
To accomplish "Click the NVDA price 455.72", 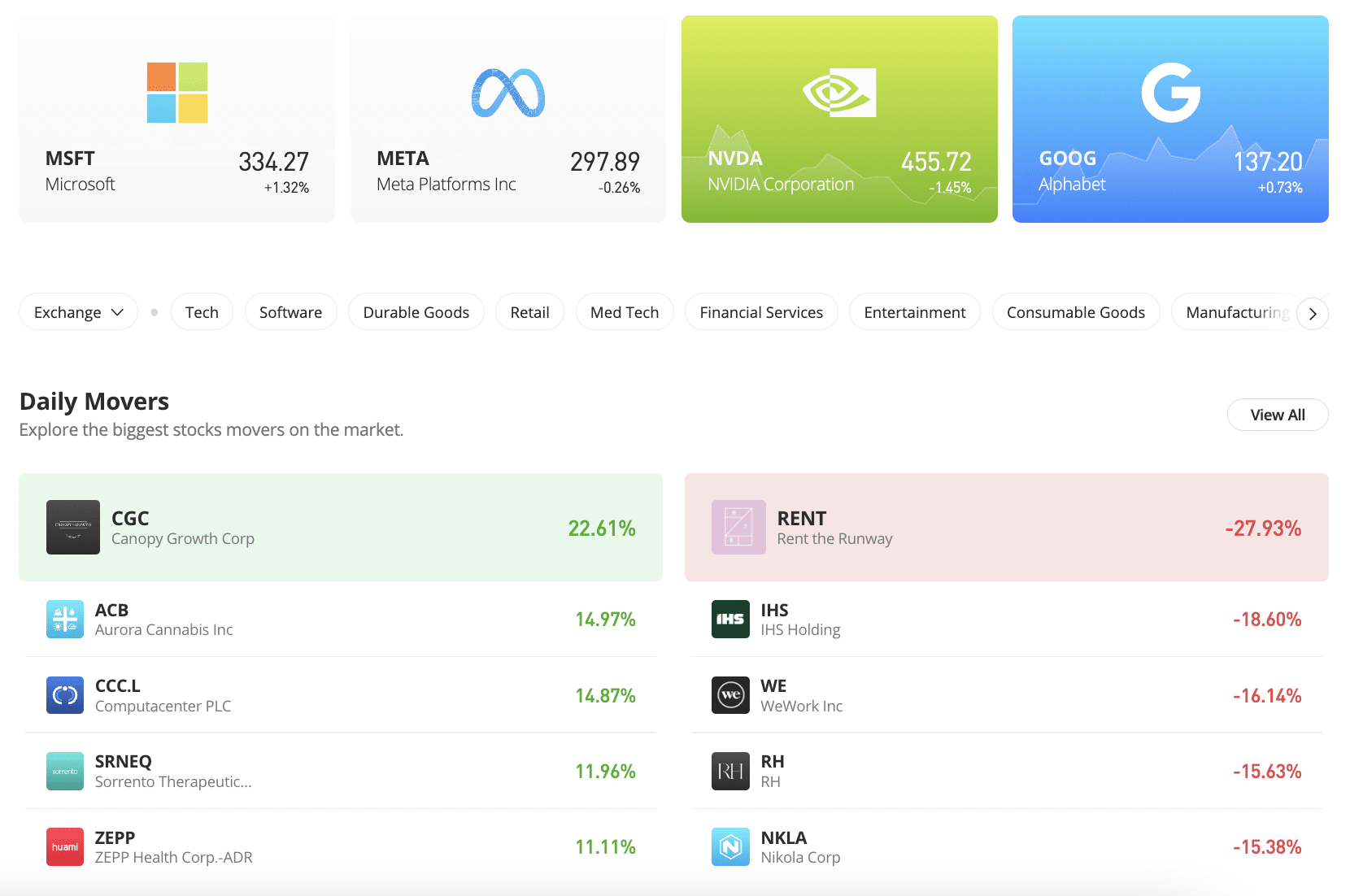I will click(936, 162).
